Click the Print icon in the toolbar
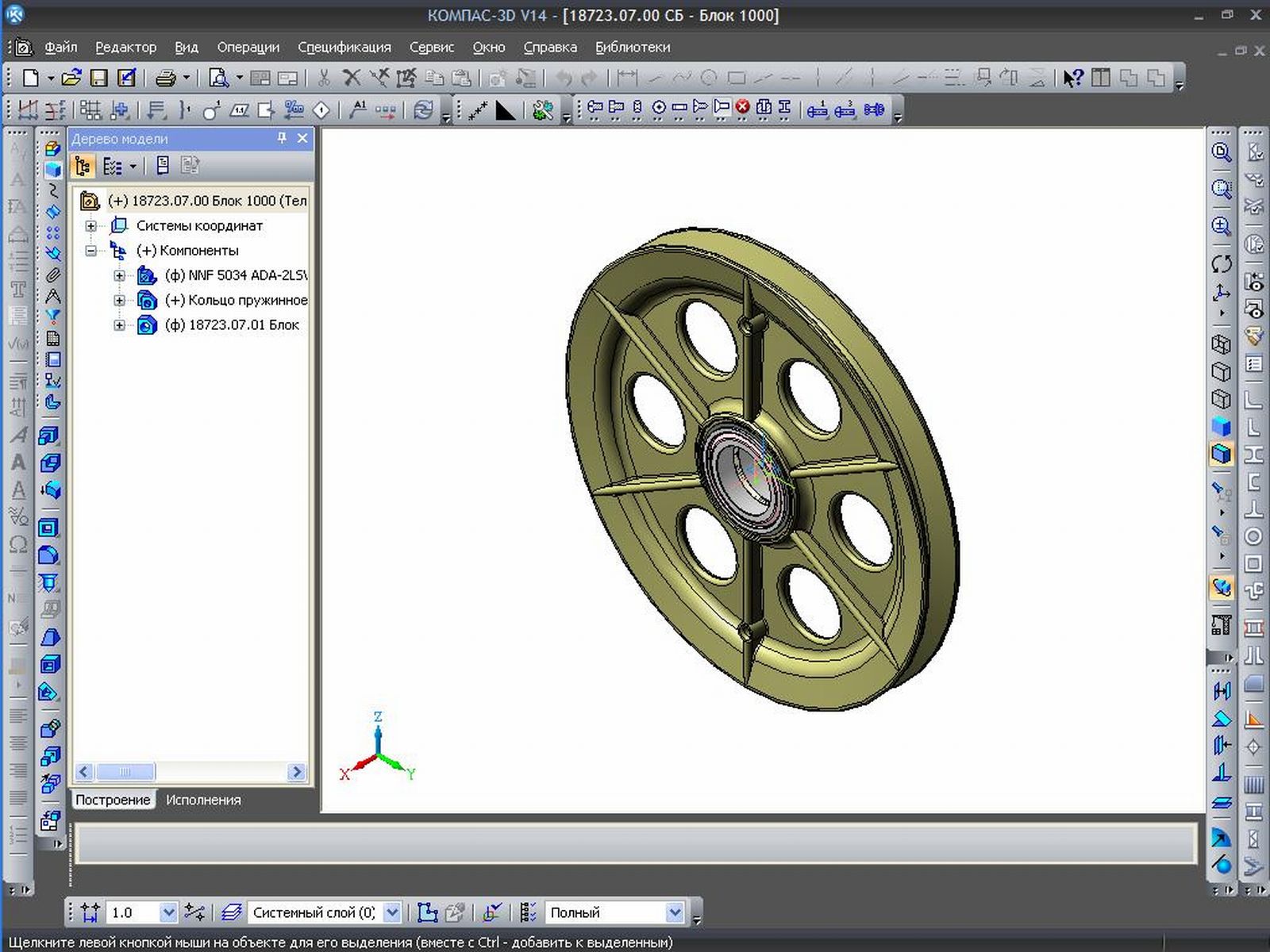 [x=166, y=78]
